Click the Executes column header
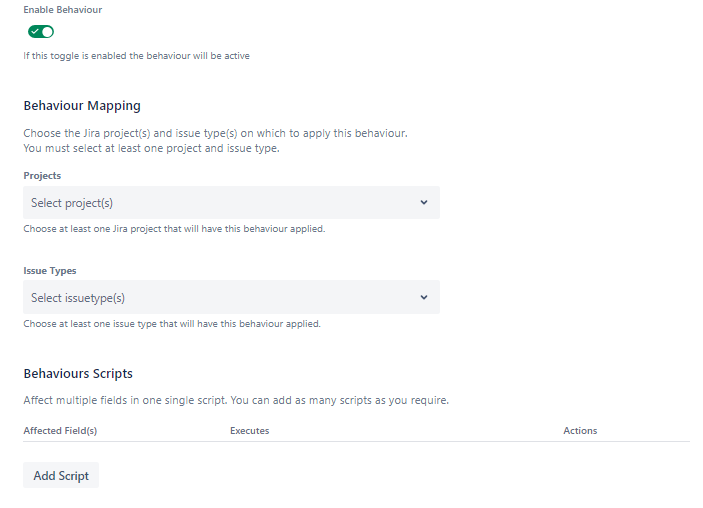 pyautogui.click(x=249, y=431)
